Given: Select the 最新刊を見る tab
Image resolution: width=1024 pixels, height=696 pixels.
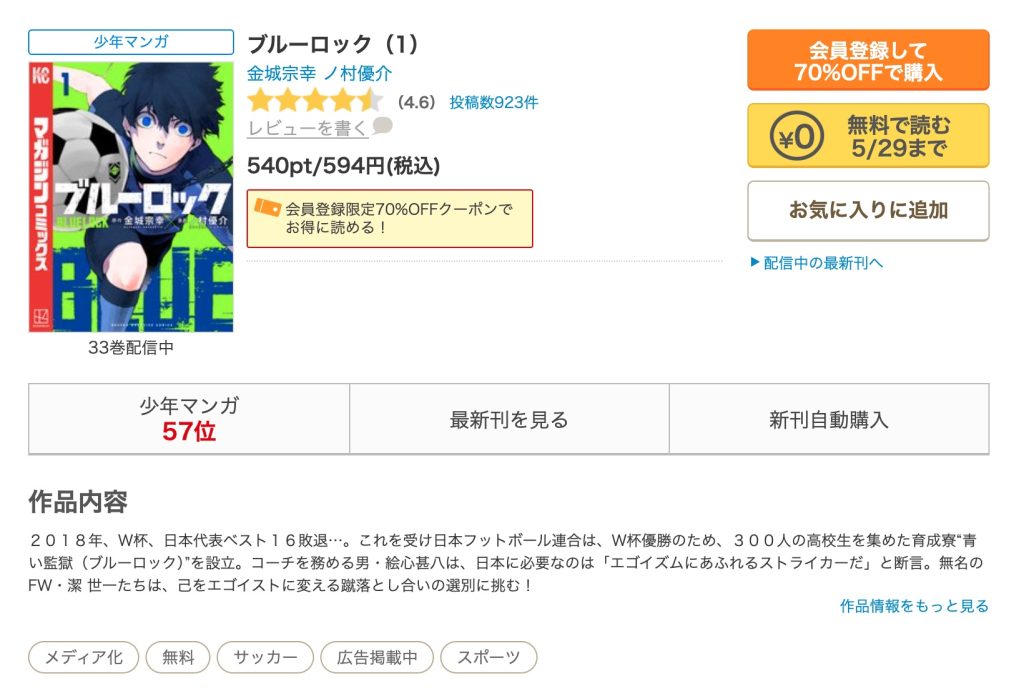Looking at the screenshot, I should pyautogui.click(x=509, y=419).
